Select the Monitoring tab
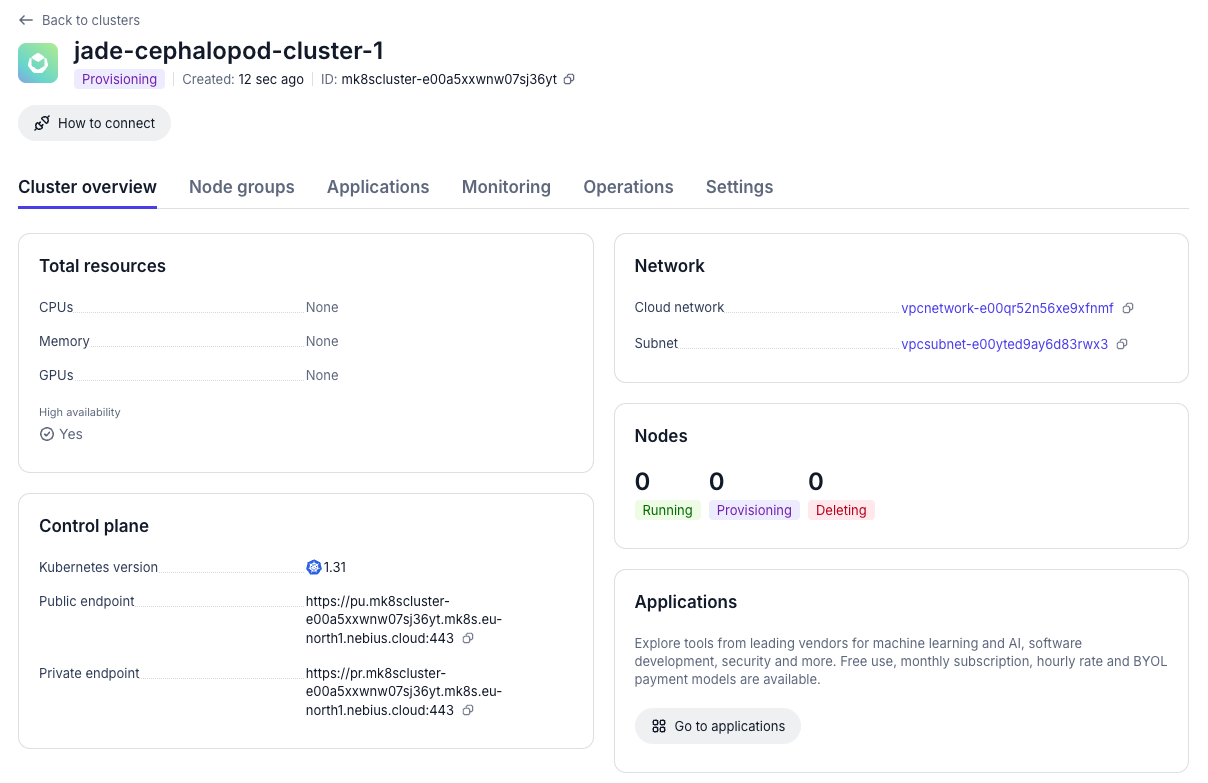The width and height of the screenshot is (1208, 783). (506, 187)
